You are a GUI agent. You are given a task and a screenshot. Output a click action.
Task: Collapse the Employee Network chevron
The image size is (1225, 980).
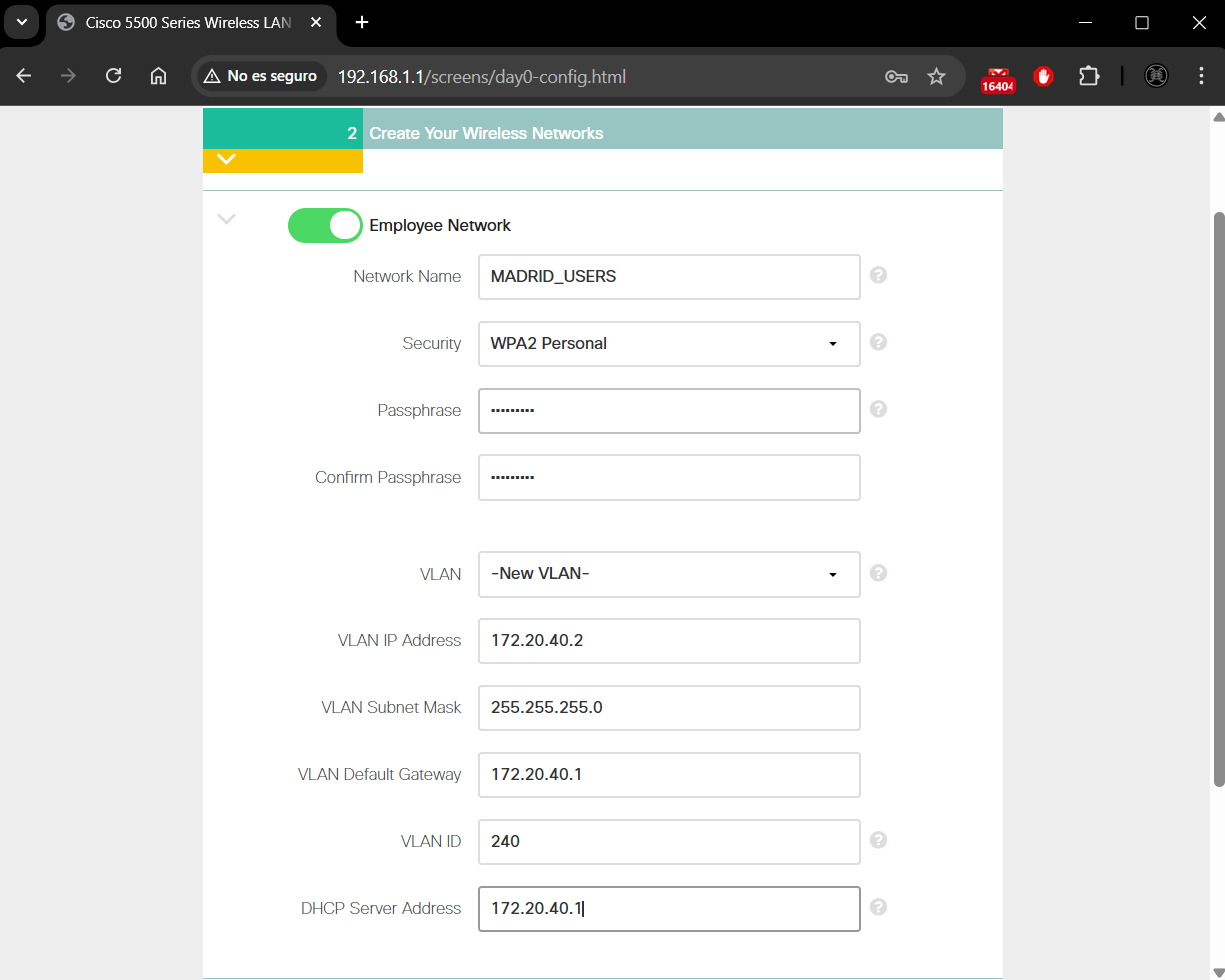tap(227, 219)
